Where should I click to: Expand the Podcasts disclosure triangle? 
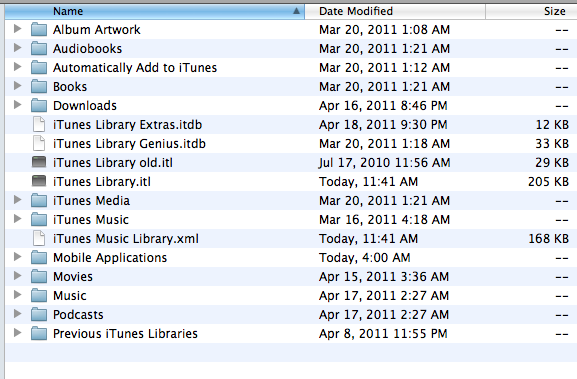point(17,314)
